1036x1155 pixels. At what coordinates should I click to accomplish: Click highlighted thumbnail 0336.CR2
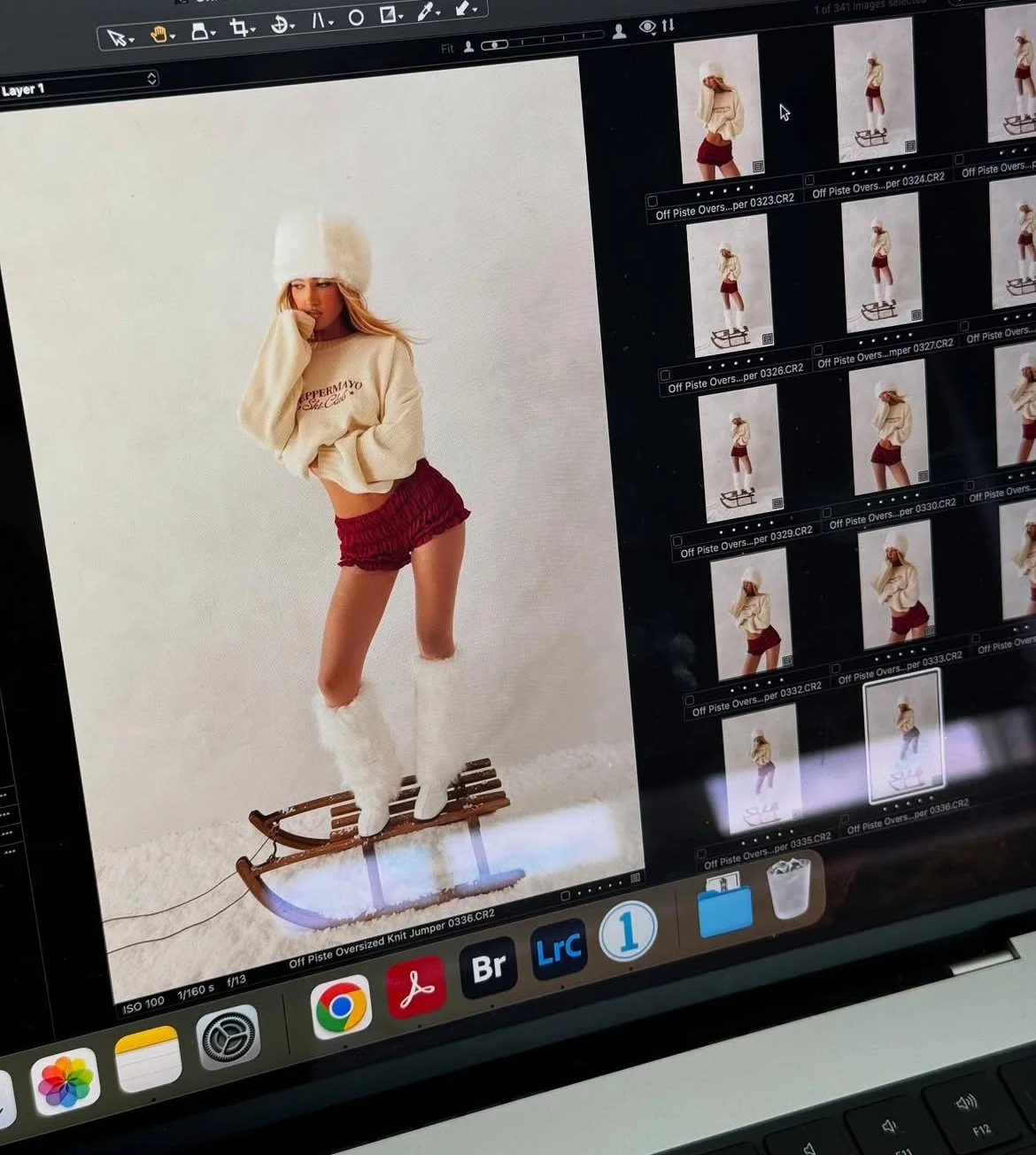(903, 737)
